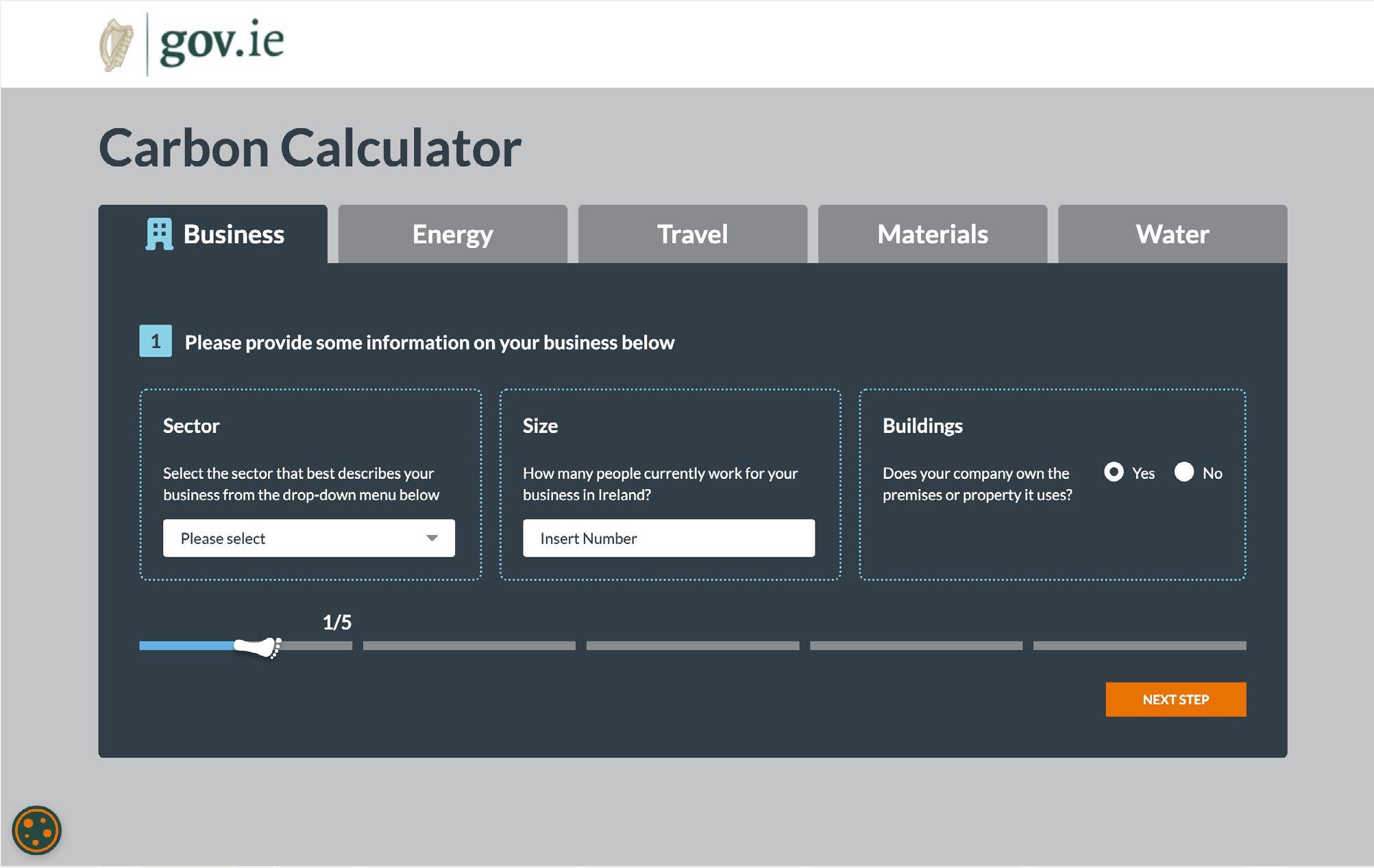Select No for owning premises
The image size is (1374, 868).
1184,472
